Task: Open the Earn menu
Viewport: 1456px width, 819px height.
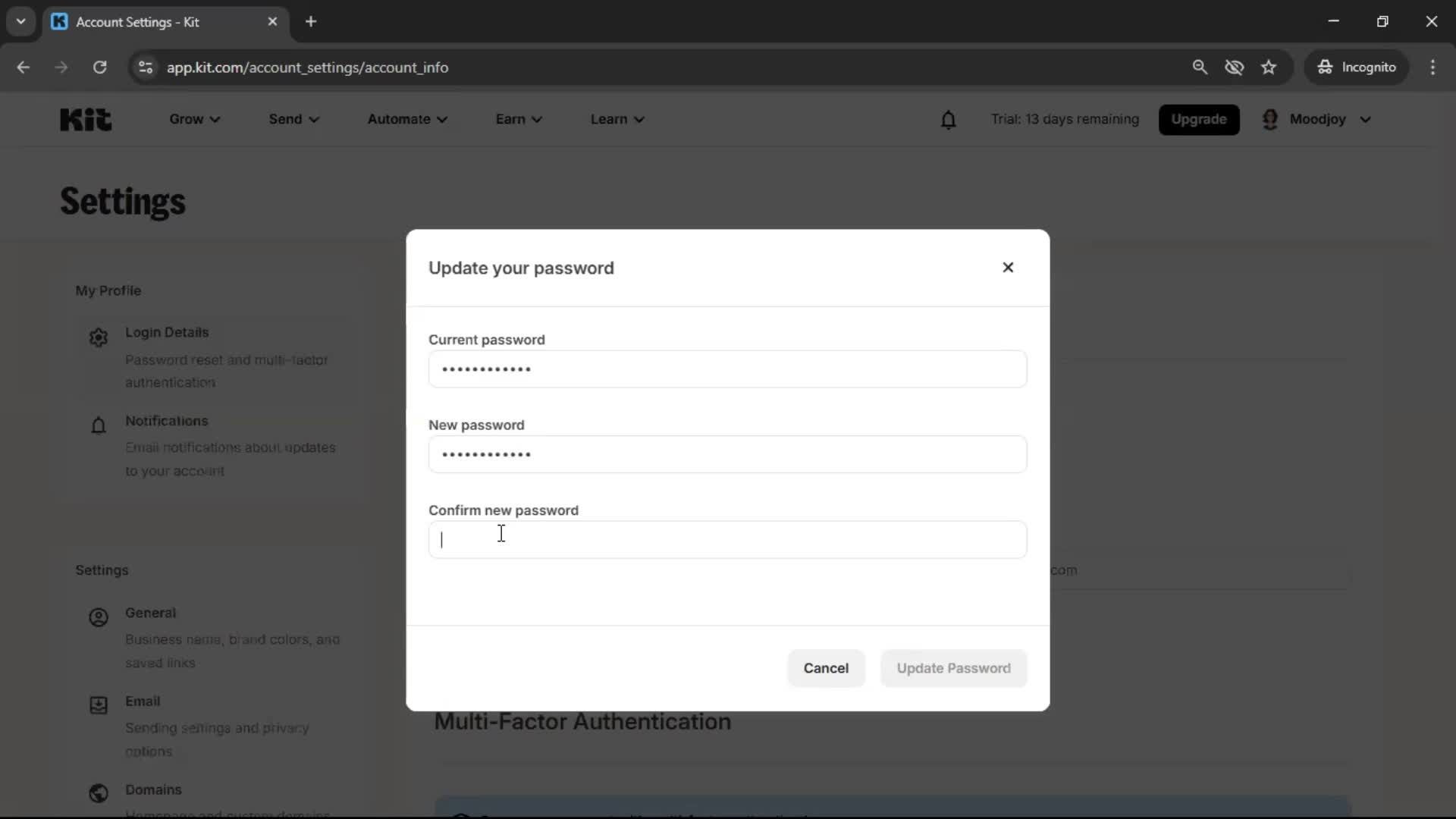Action: tap(518, 119)
